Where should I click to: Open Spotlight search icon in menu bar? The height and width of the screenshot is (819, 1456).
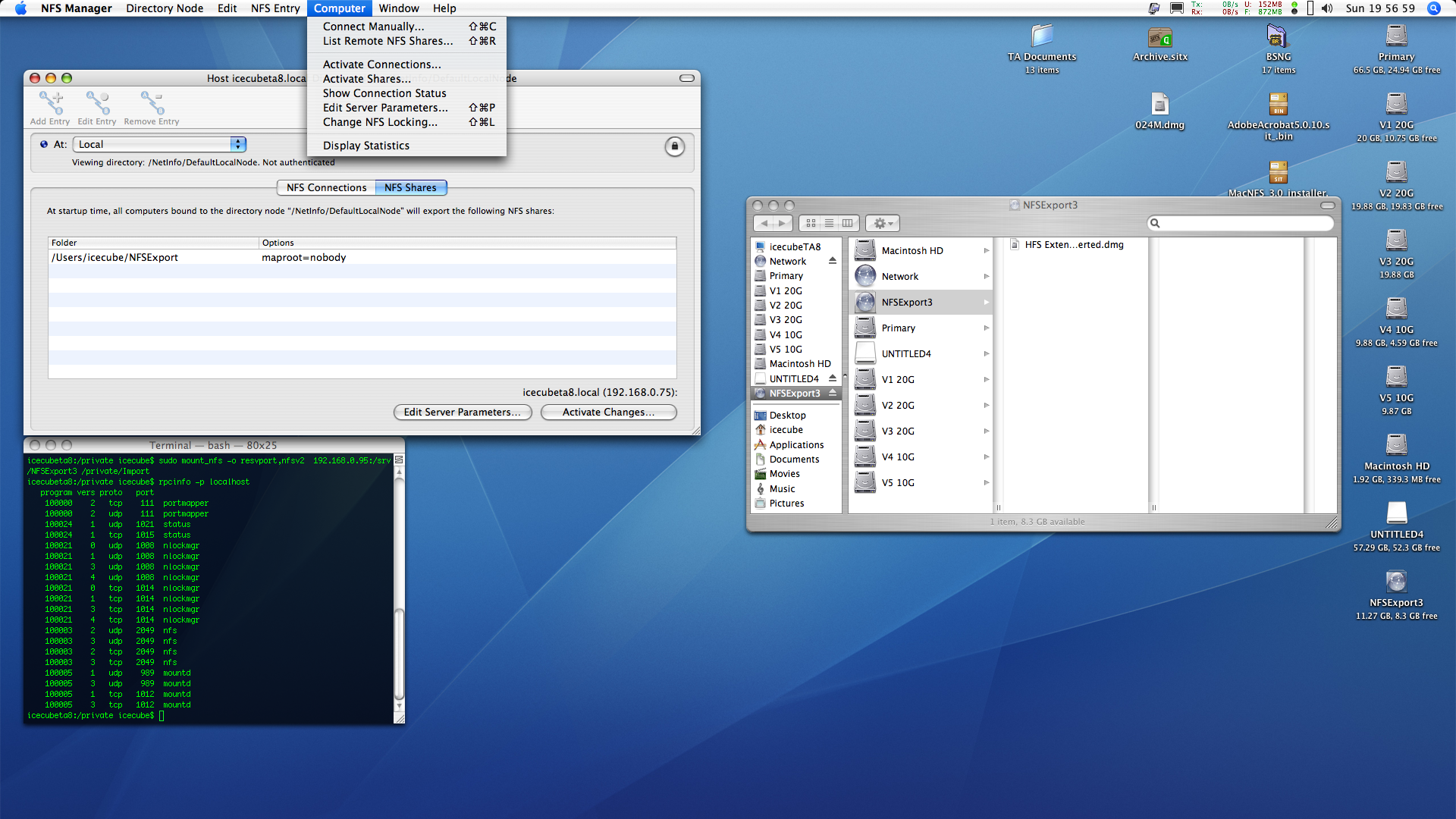point(1433,8)
